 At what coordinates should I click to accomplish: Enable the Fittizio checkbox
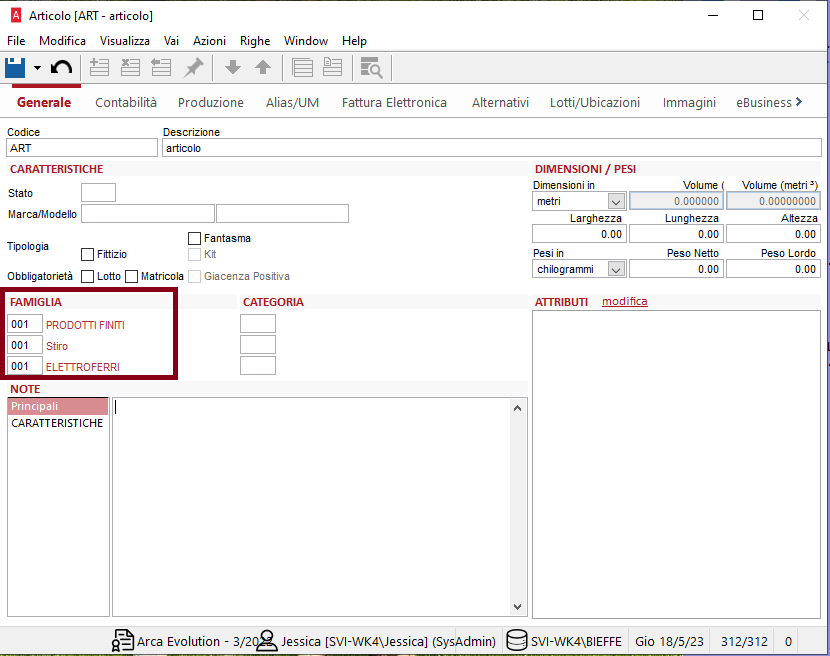point(88,255)
